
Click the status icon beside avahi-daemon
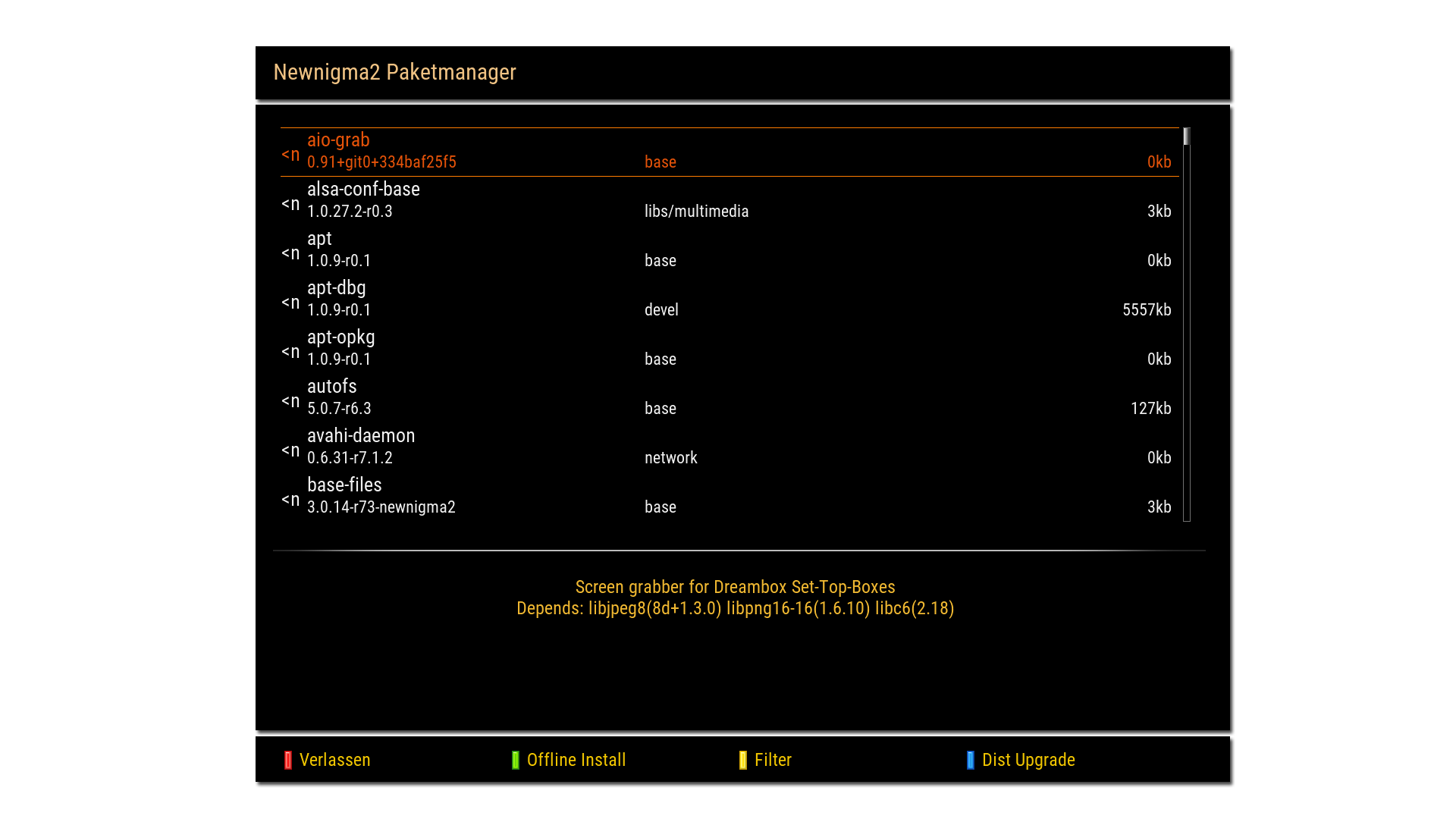(290, 450)
